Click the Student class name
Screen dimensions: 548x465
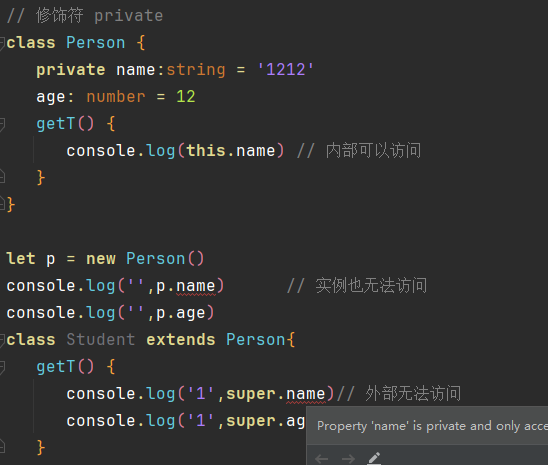click(101, 340)
